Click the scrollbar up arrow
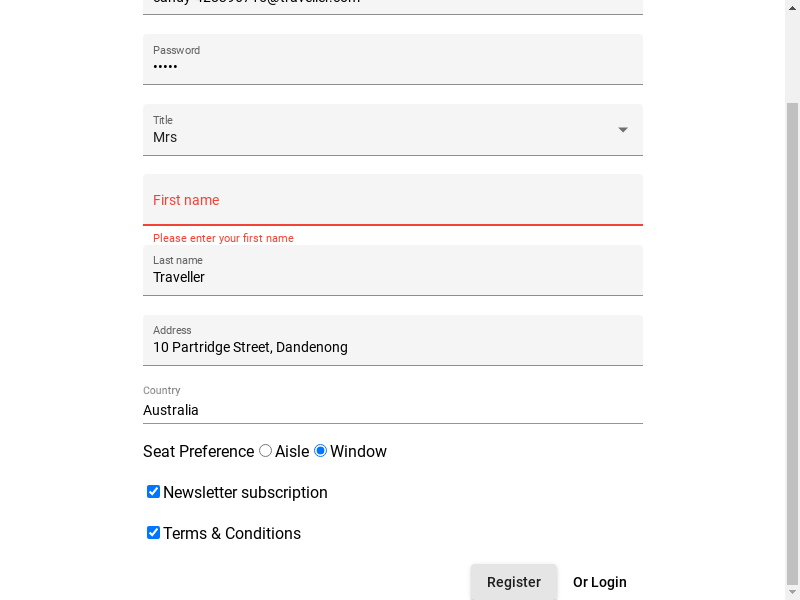Image resolution: width=800 pixels, height=600 pixels. pyautogui.click(x=792, y=6)
